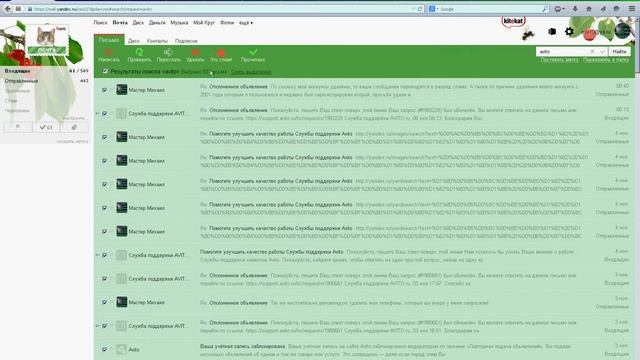This screenshot has height=360, width=640.
Task: Open Музыка in the services bar
Action: tap(179, 23)
